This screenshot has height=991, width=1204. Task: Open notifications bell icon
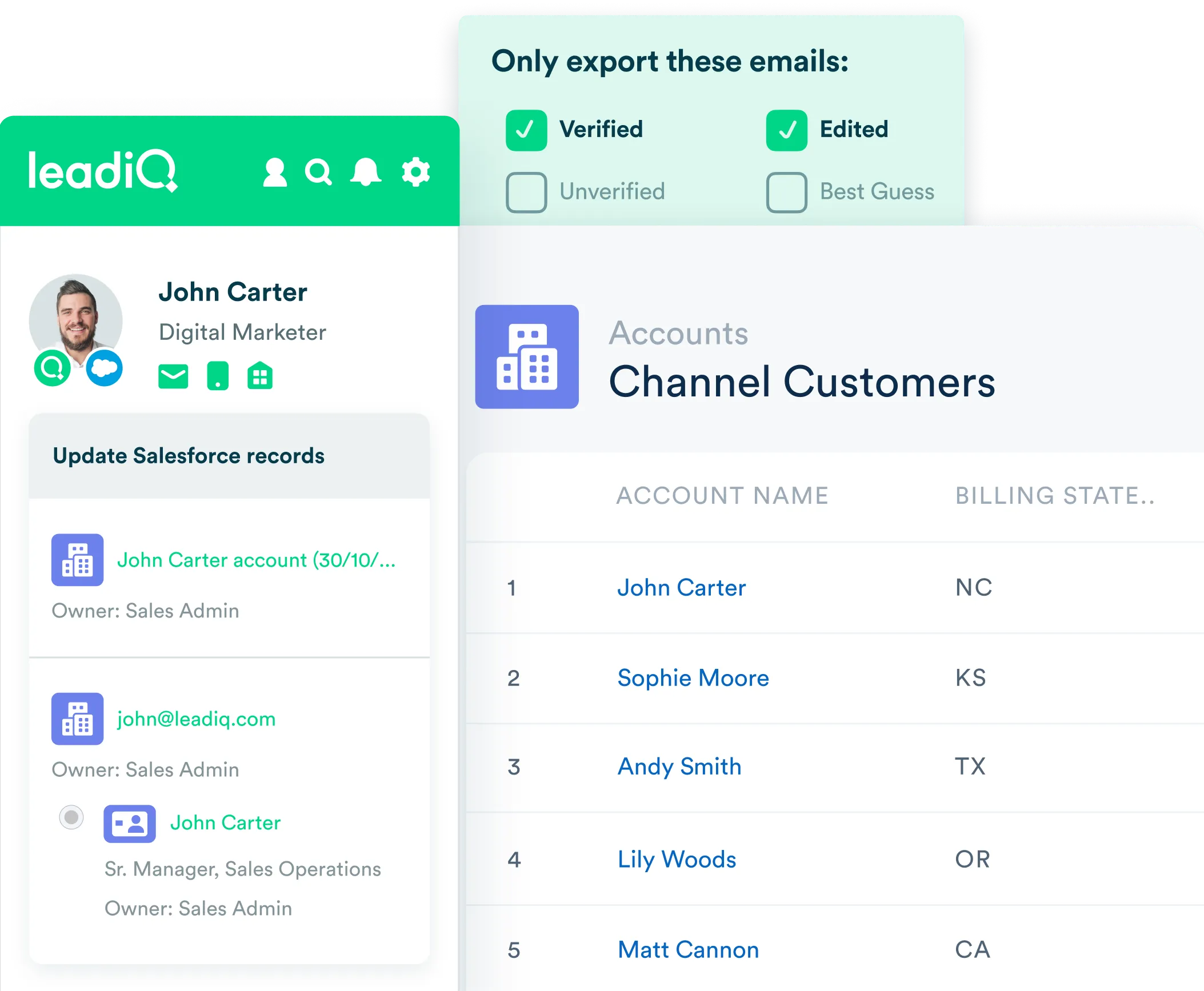coord(365,172)
